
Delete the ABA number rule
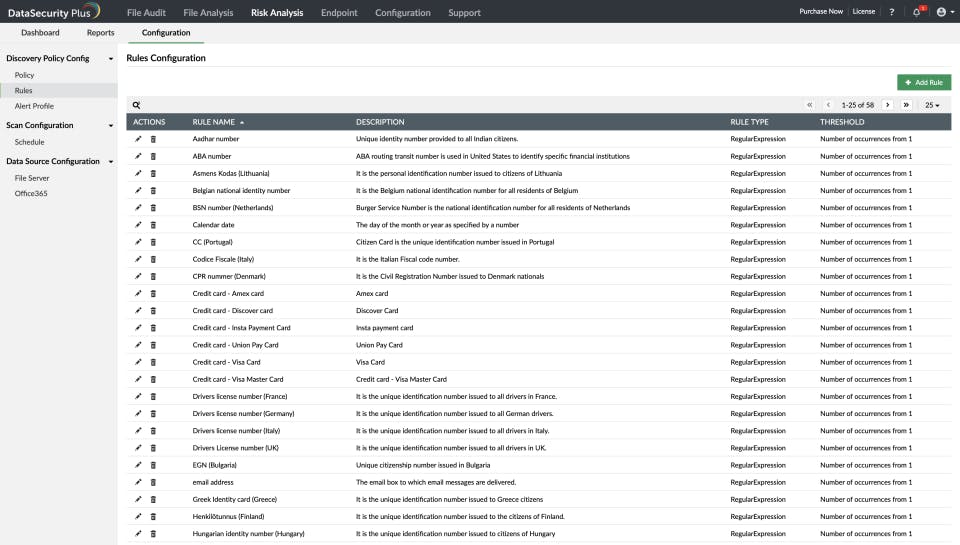153,156
